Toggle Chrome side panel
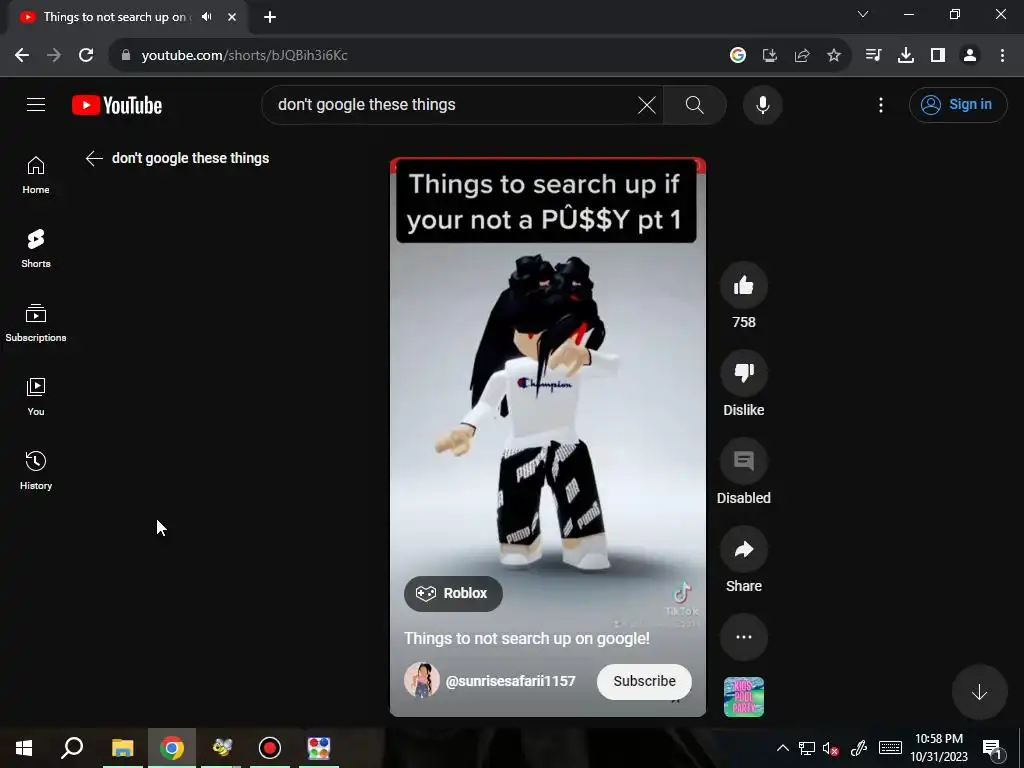The height and width of the screenshot is (768, 1024). coord(938,56)
